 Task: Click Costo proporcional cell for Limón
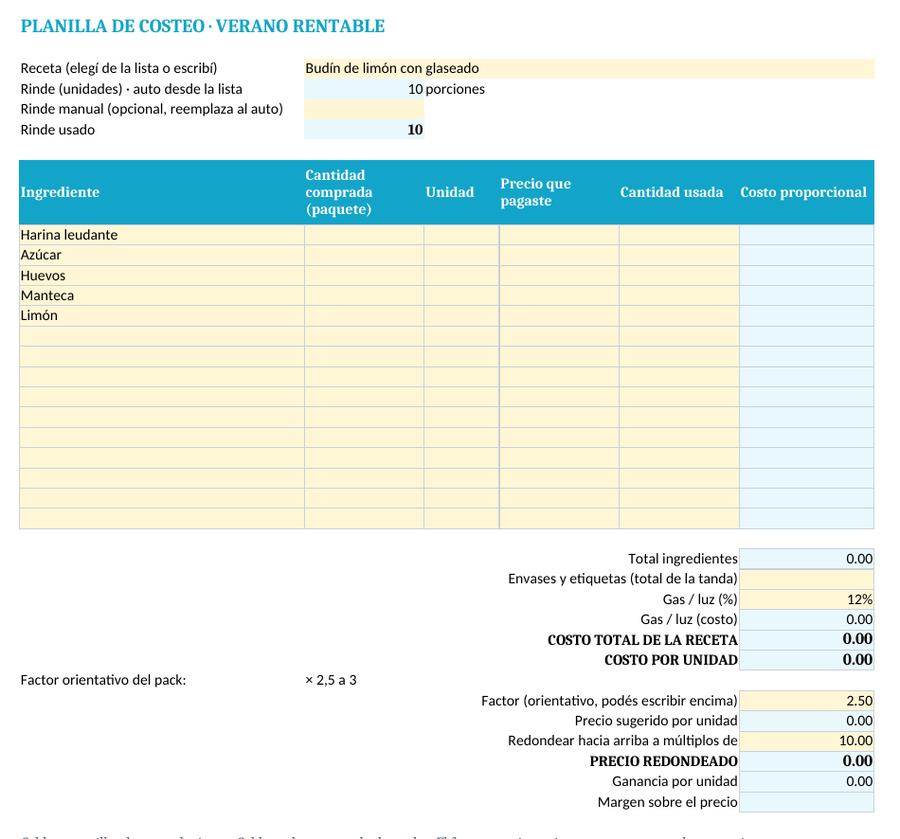tap(806, 316)
